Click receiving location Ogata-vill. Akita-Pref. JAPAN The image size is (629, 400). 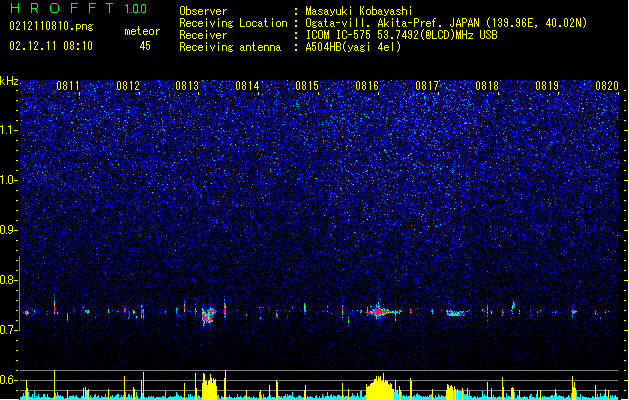pyautogui.click(x=392, y=23)
